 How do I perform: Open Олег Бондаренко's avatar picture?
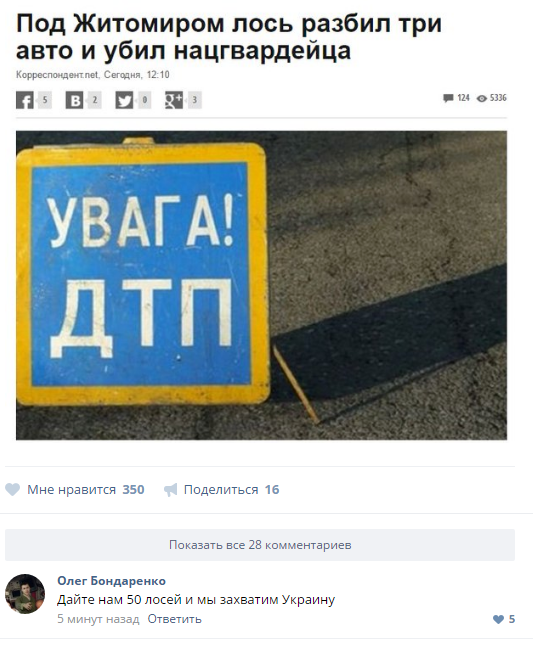[x=25, y=594]
